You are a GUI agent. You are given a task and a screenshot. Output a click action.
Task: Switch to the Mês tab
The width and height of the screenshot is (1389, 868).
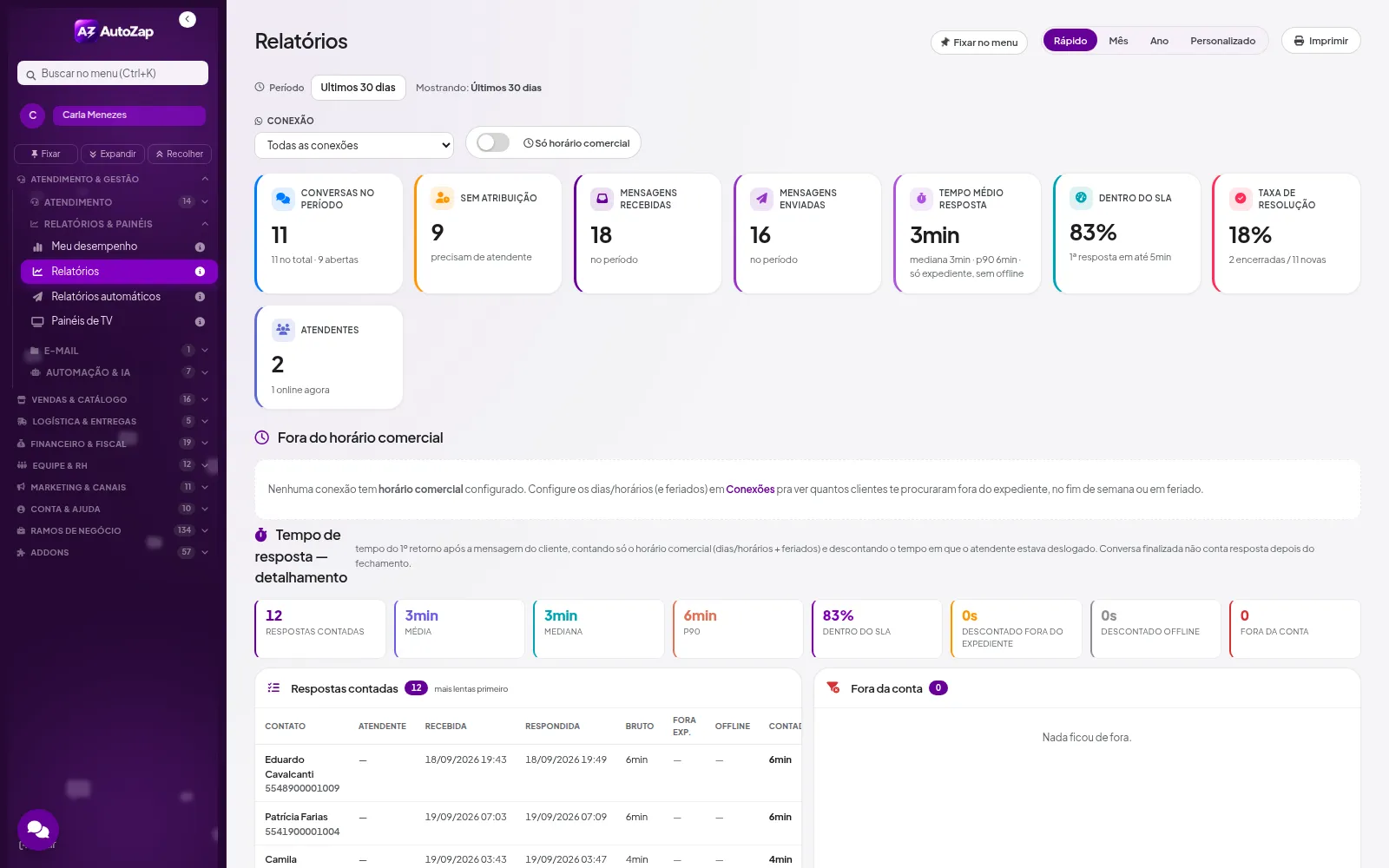pyautogui.click(x=1118, y=41)
